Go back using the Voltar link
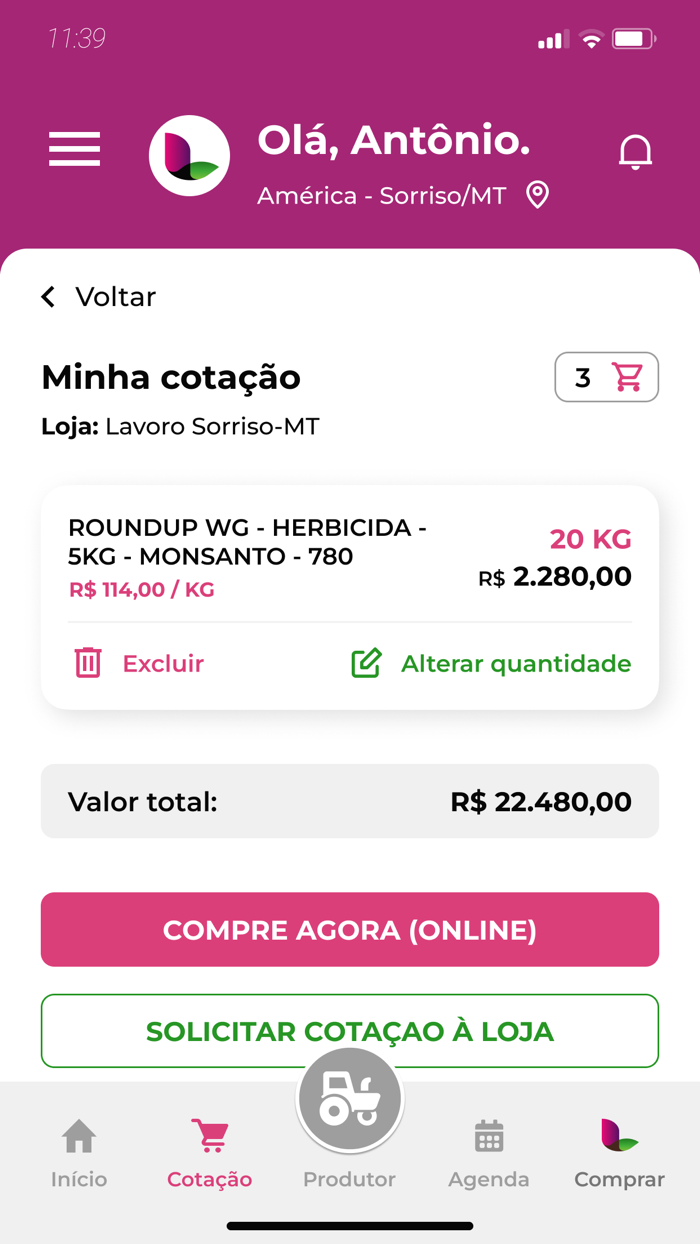The image size is (700, 1244). click(x=97, y=296)
